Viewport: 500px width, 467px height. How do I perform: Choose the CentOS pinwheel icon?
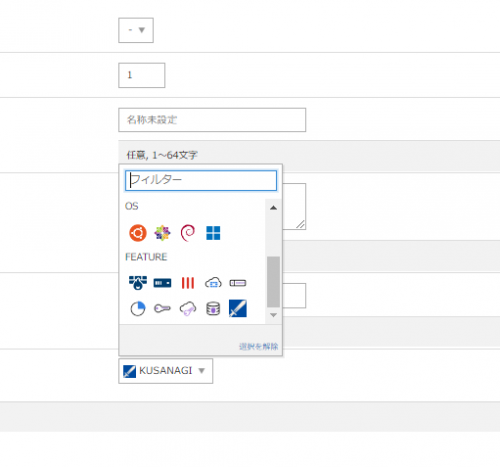(x=162, y=233)
